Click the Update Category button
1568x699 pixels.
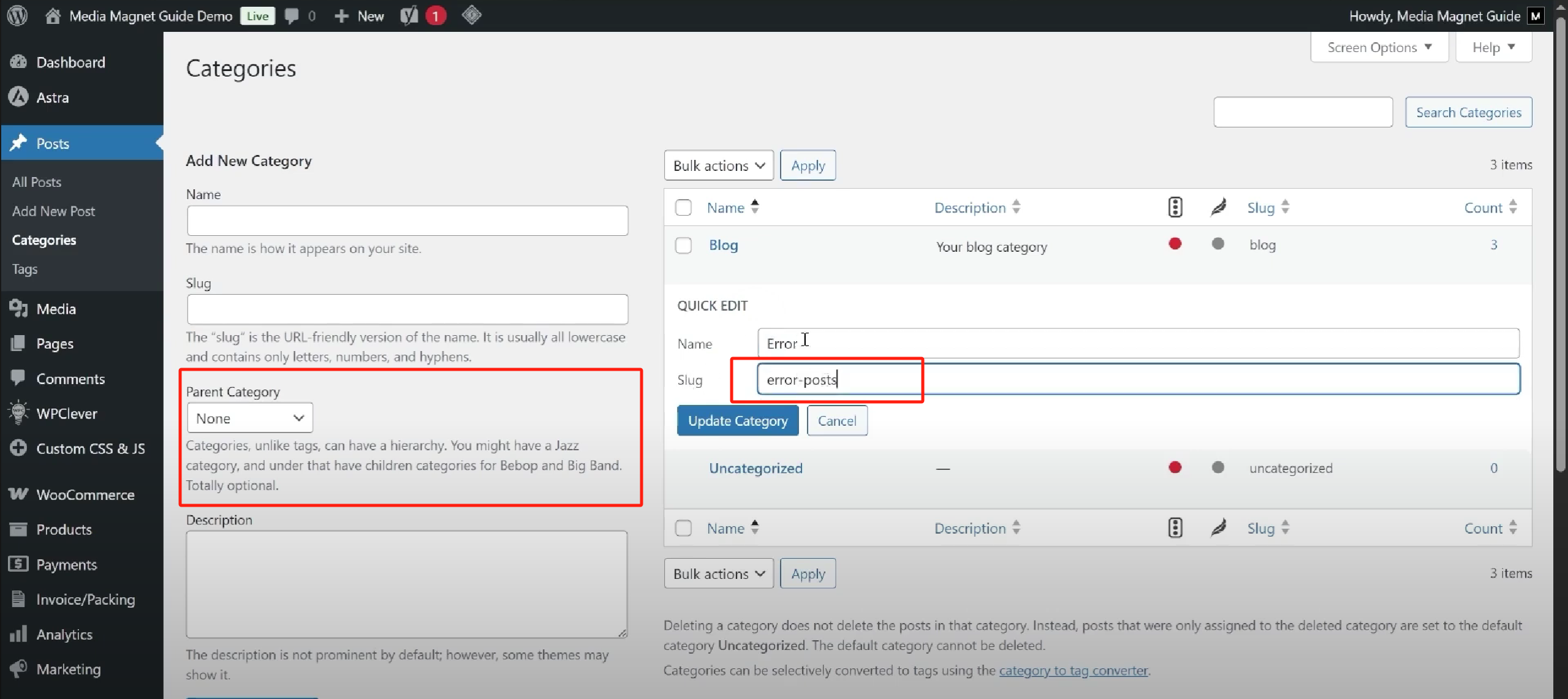(x=737, y=421)
